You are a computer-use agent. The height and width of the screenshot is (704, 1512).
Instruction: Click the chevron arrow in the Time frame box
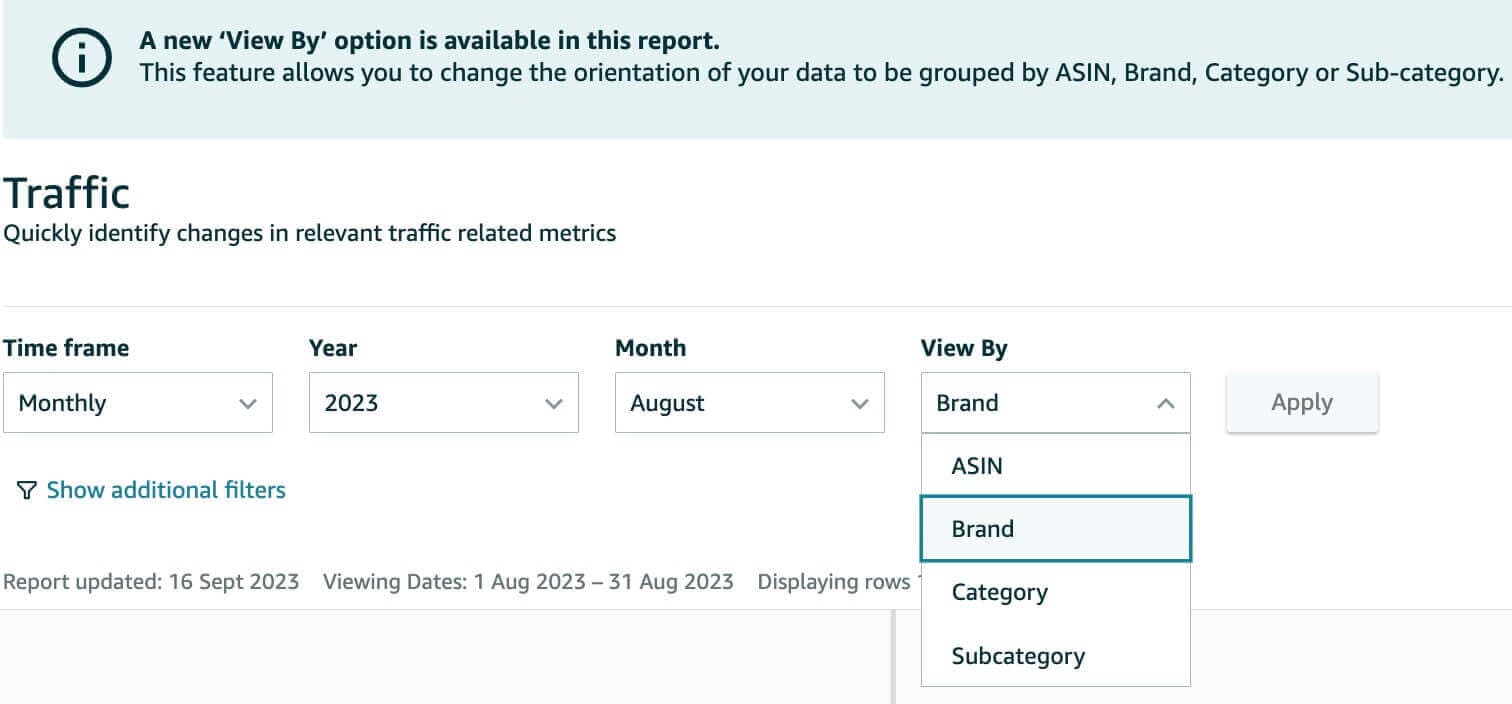(248, 404)
